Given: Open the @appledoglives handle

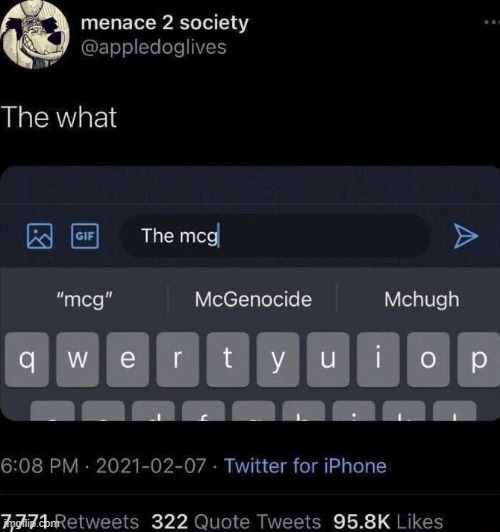Looking at the screenshot, I should (154, 47).
